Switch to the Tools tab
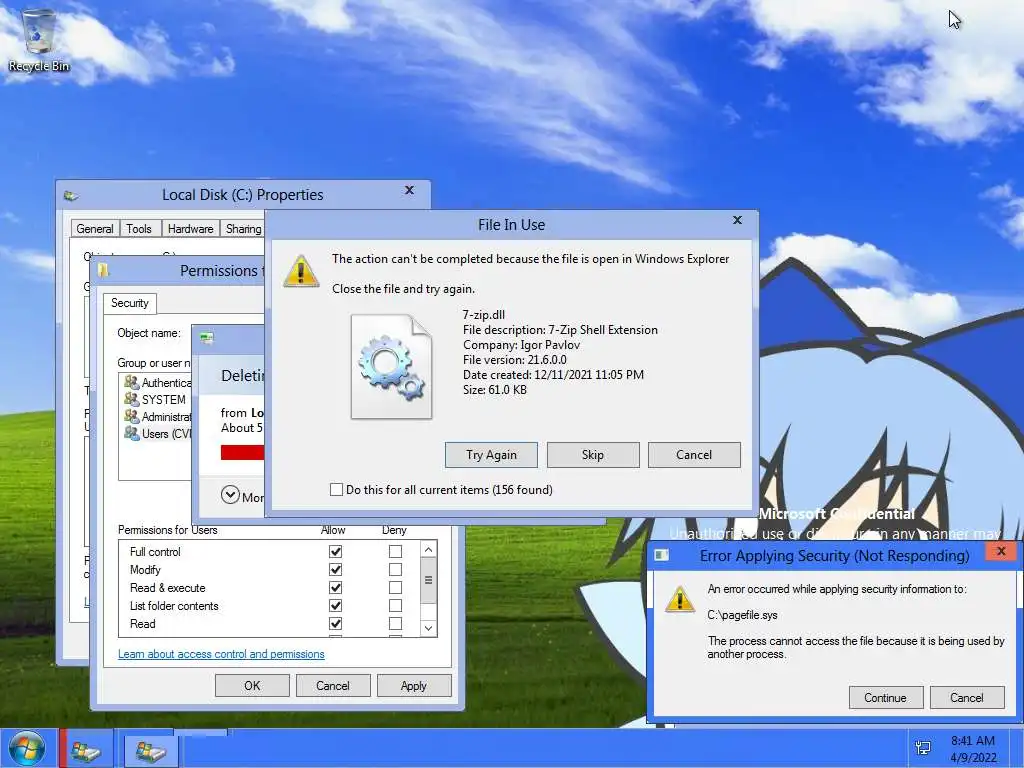 pos(139,229)
